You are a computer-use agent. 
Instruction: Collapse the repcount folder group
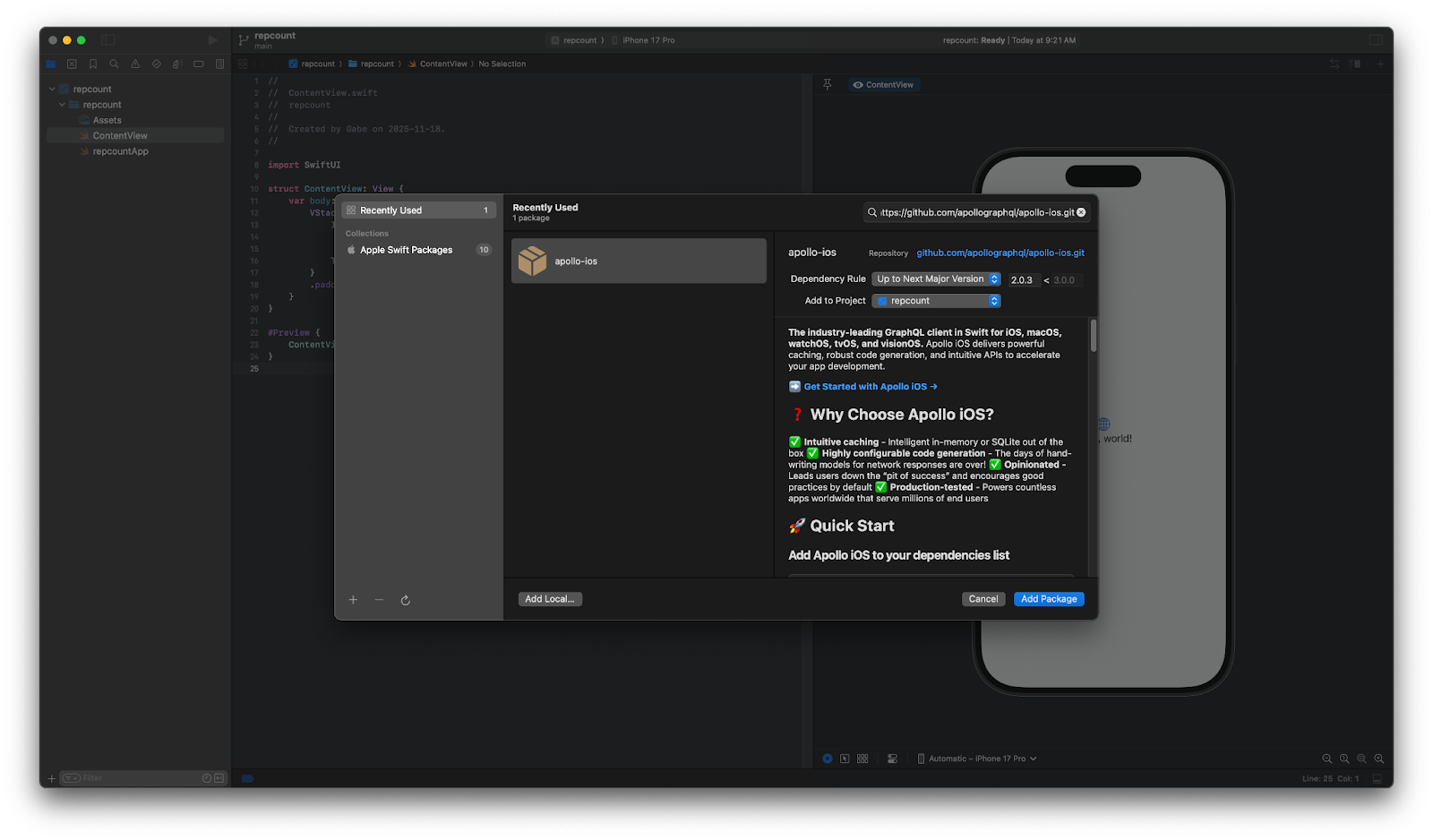pos(62,105)
